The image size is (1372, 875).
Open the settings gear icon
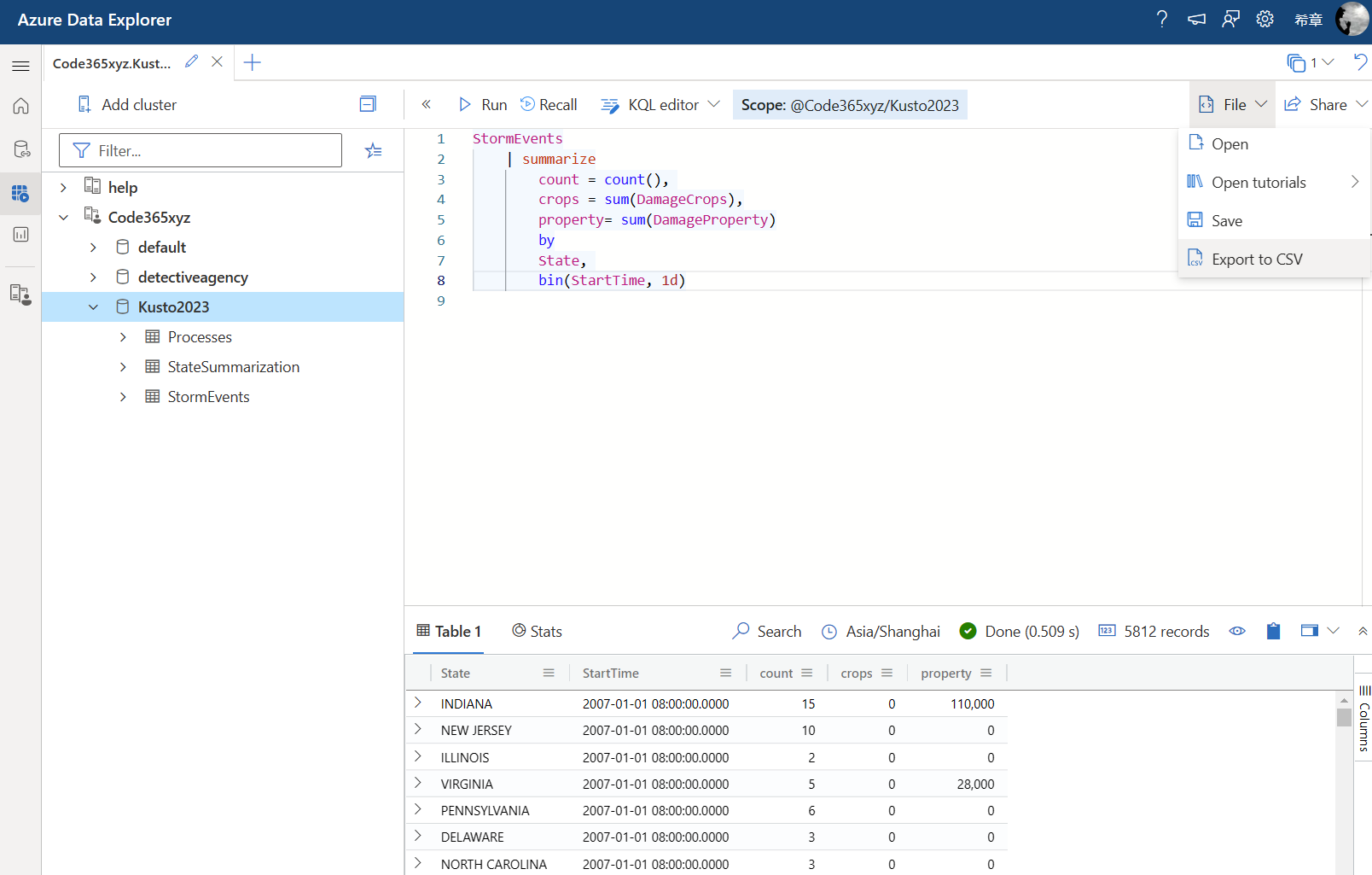(x=1264, y=20)
